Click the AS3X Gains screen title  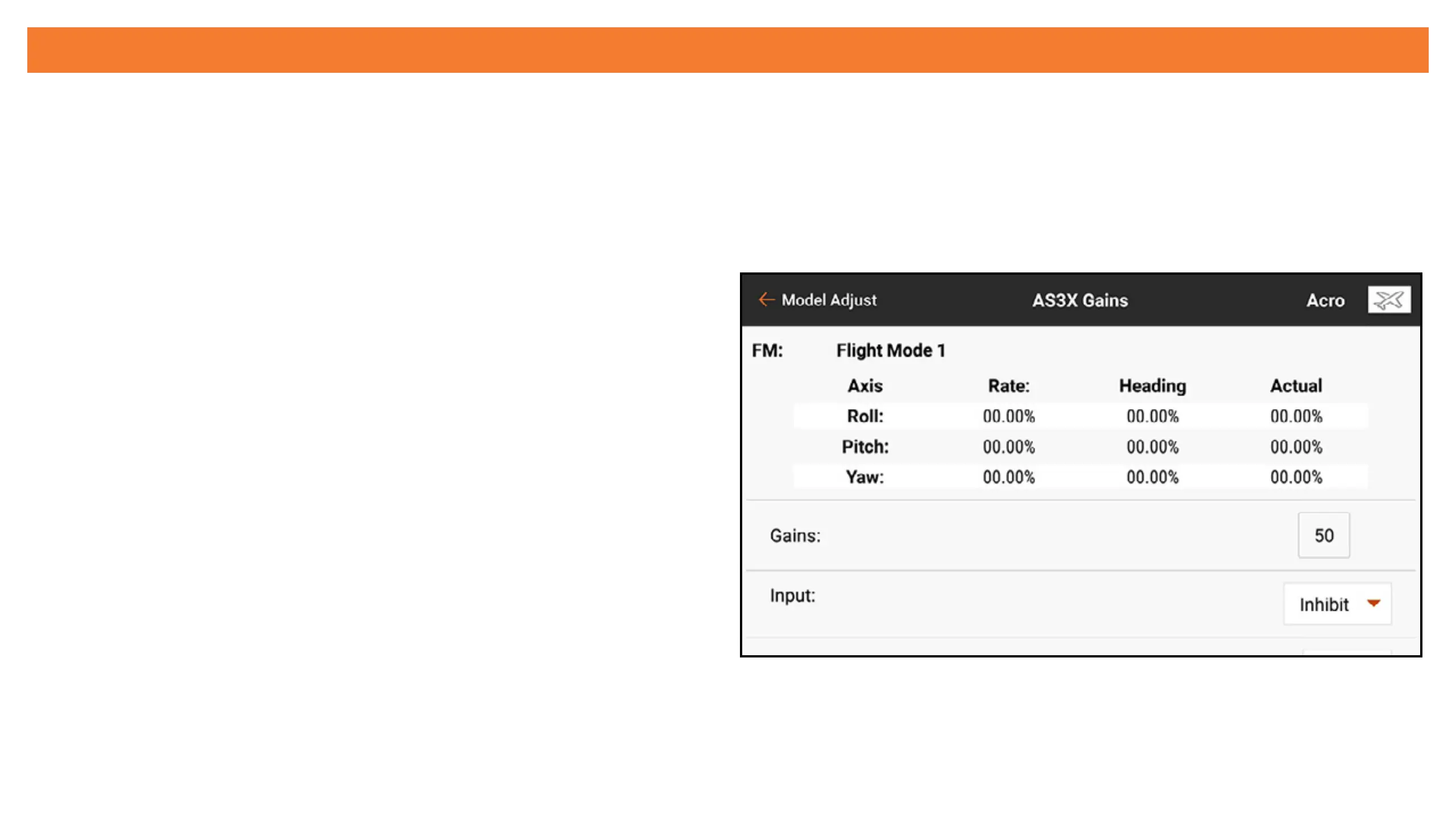(1079, 300)
